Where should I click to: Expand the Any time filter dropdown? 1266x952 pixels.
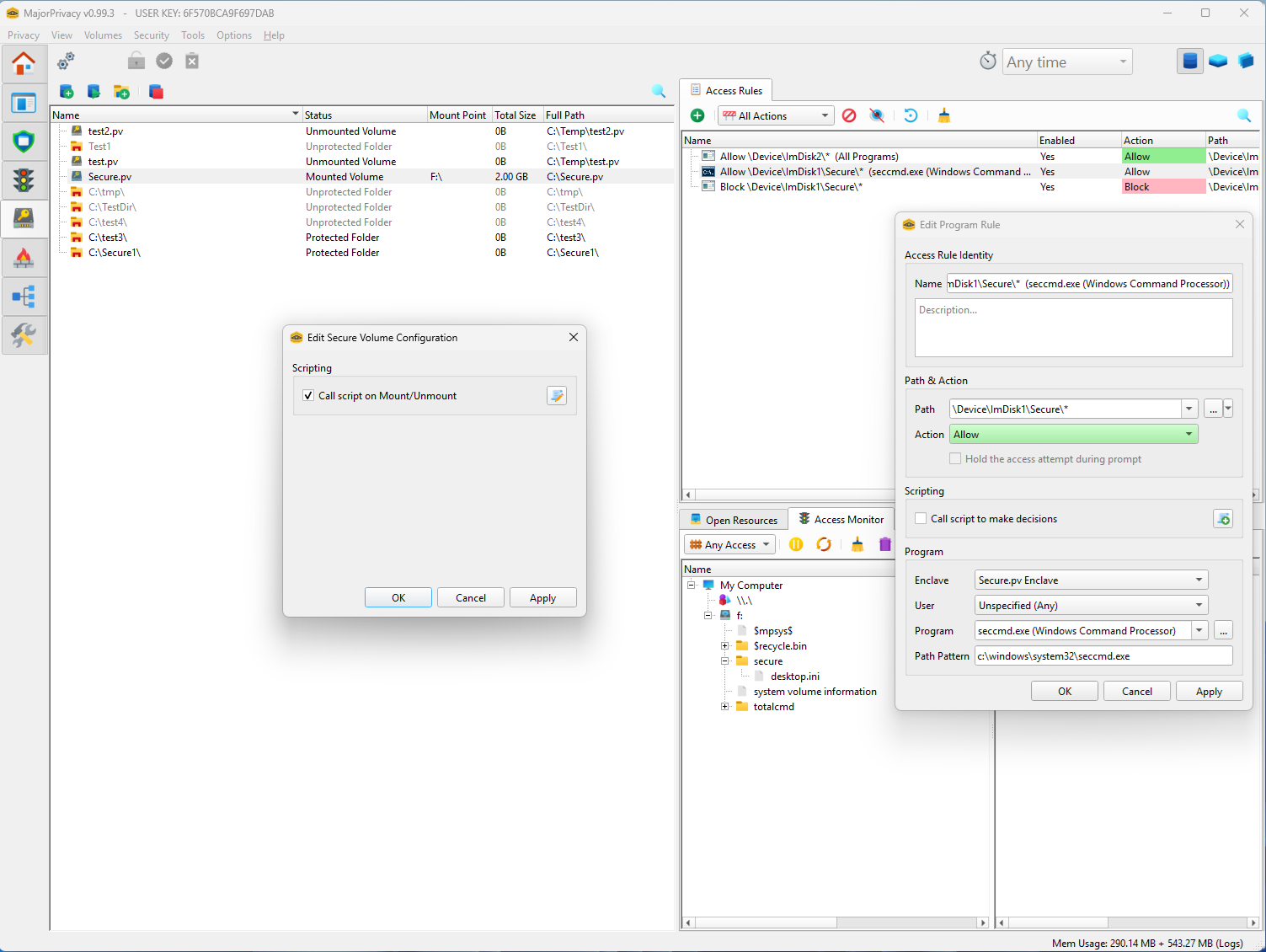(x=1067, y=62)
